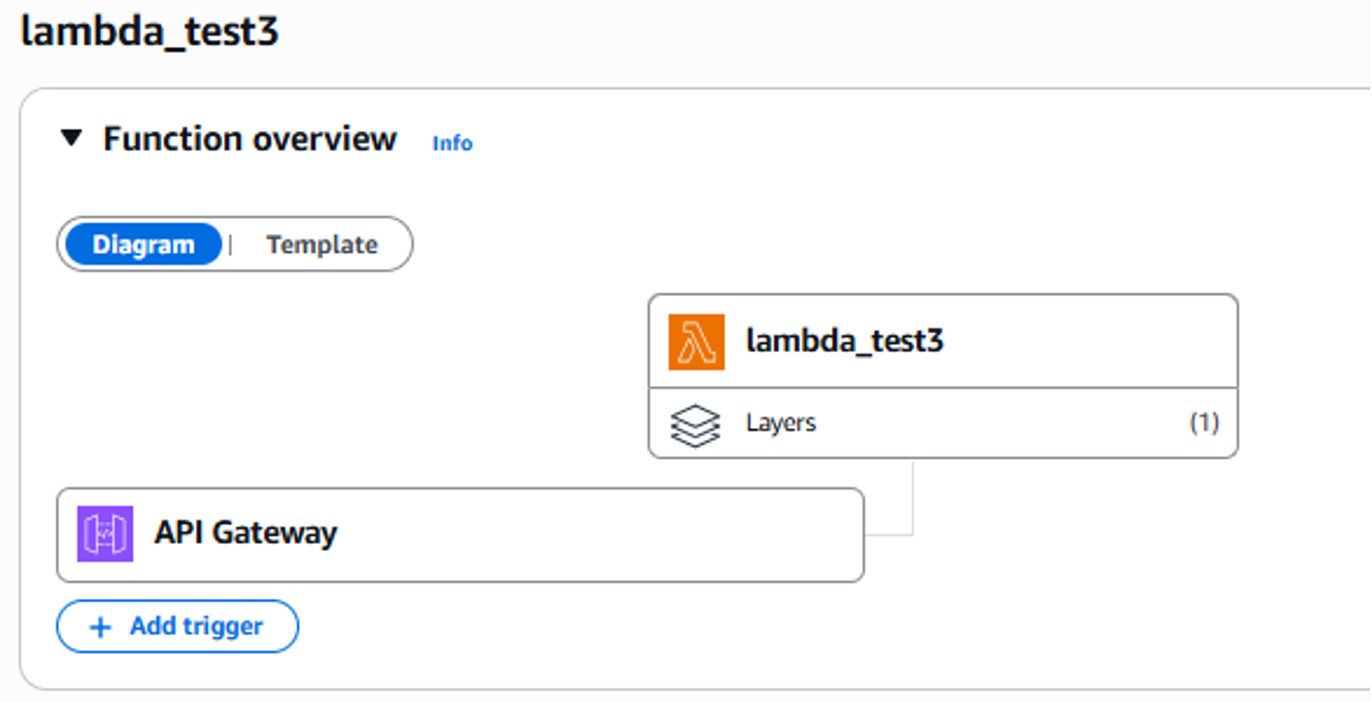Click the connector line between trigger and function

point(913,500)
